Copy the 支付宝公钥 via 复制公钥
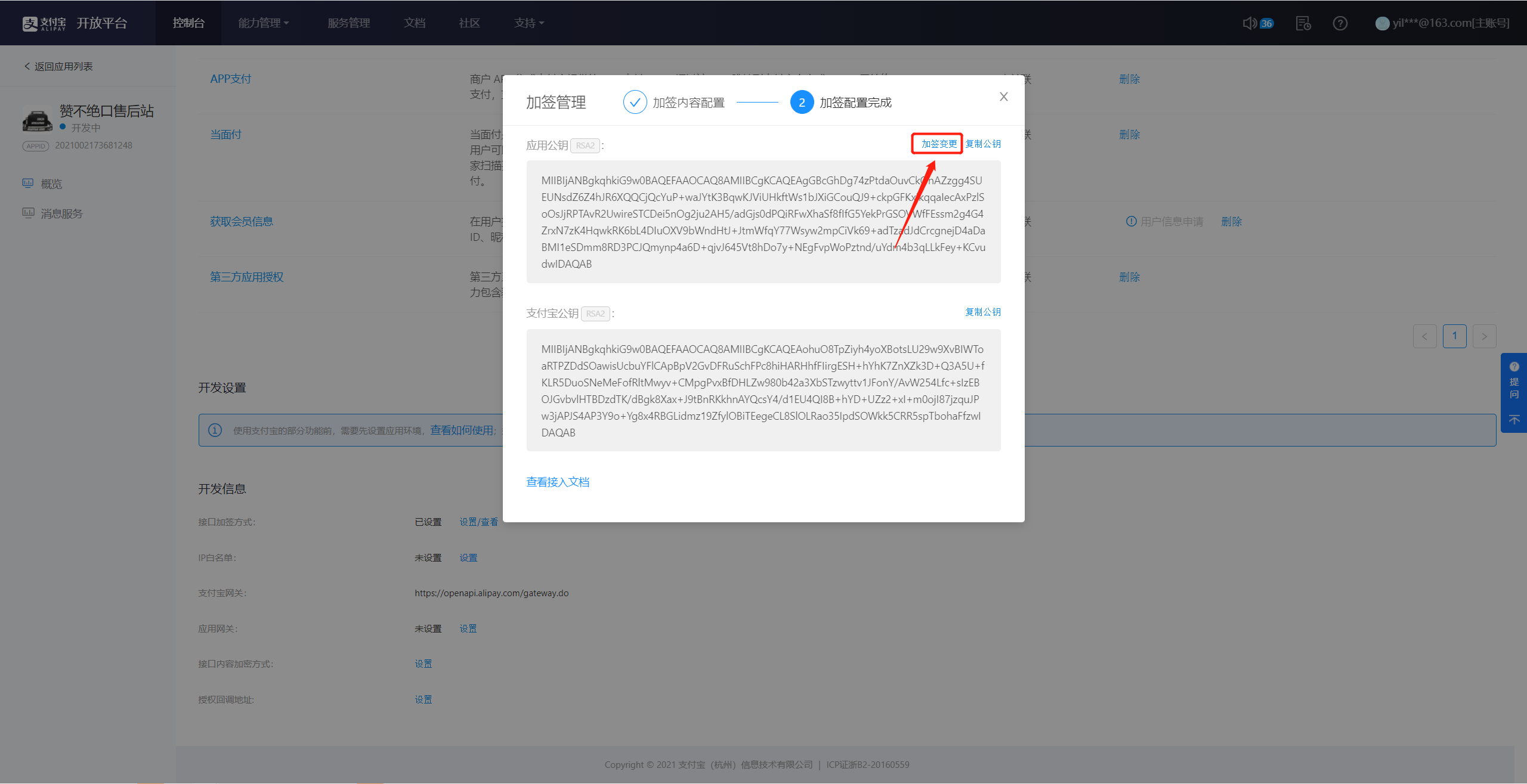The height and width of the screenshot is (784, 1527). 982,312
